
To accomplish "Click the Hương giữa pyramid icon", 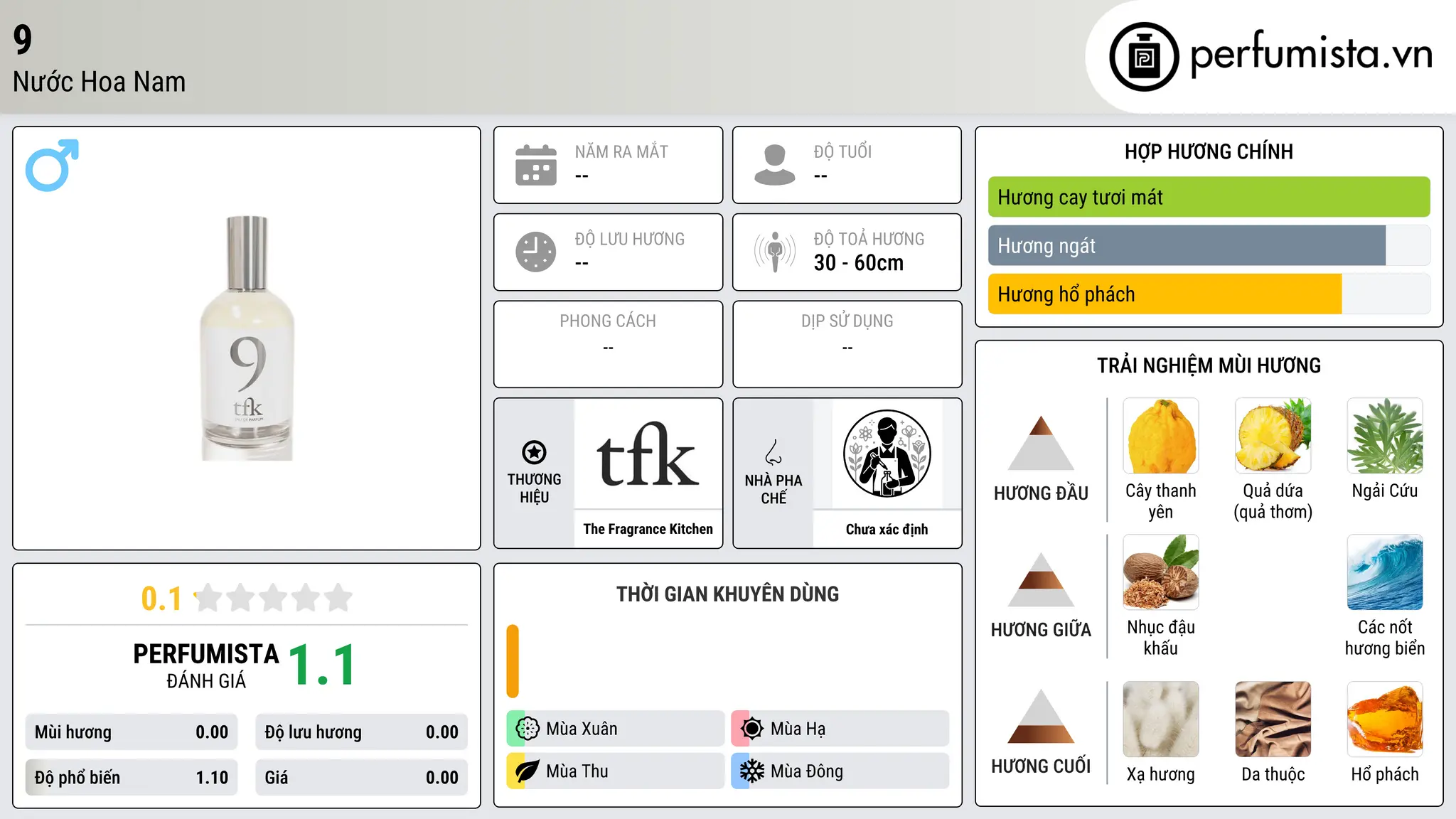I will pos(1041,579).
